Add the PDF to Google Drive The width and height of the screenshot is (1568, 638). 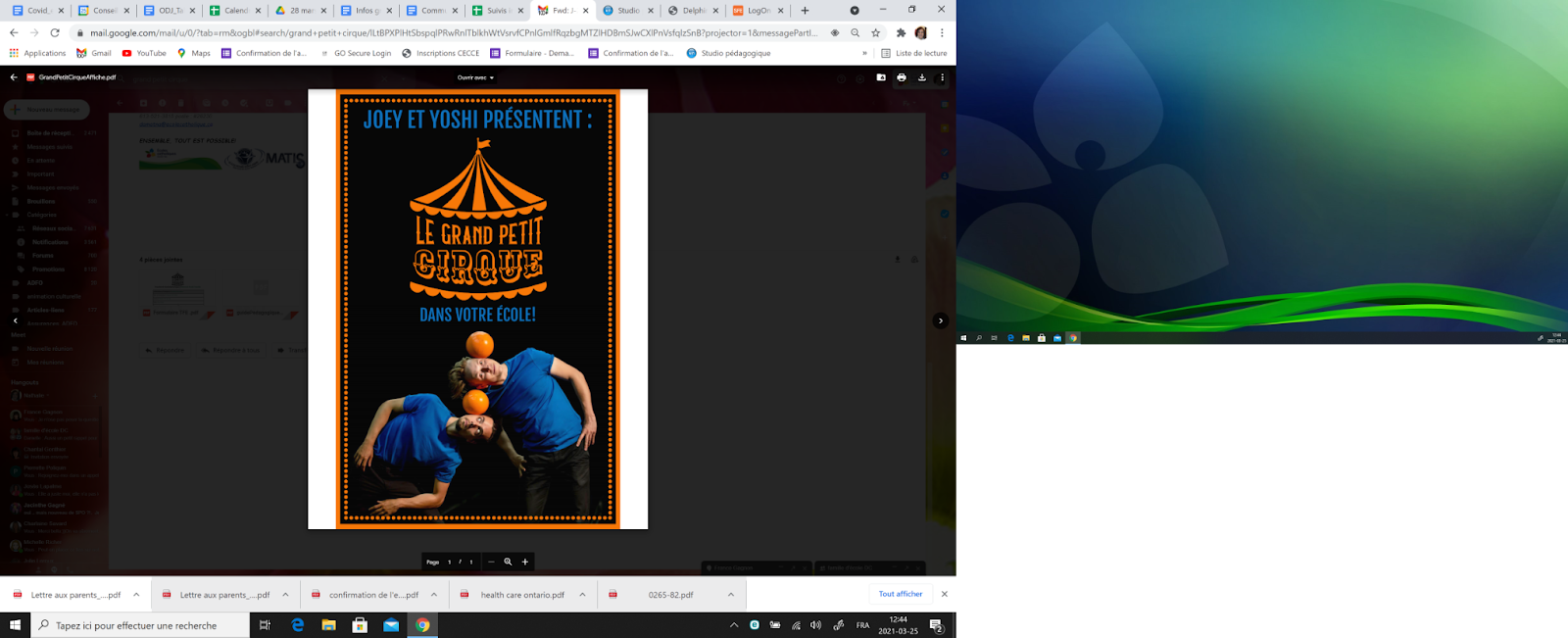click(881, 77)
